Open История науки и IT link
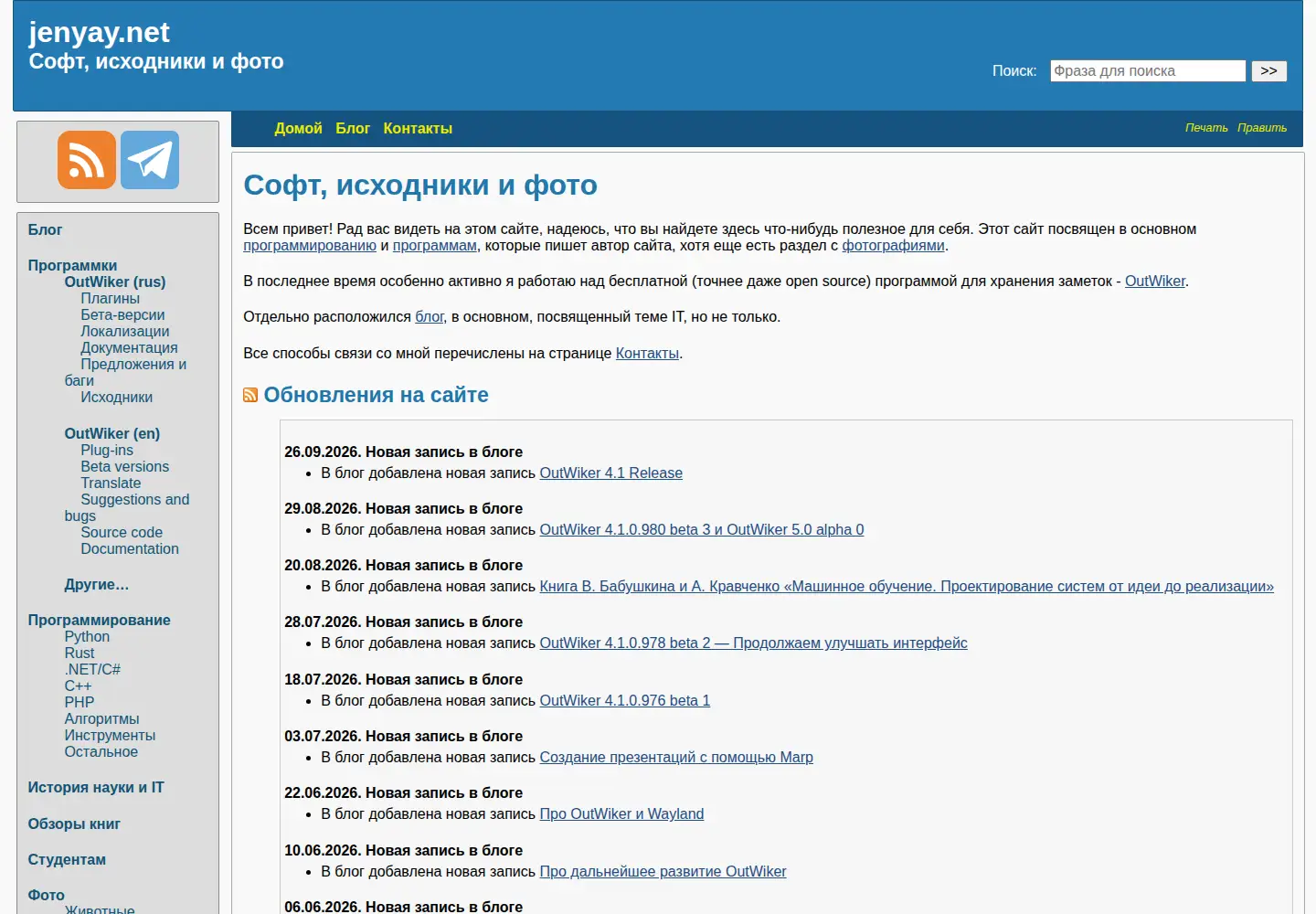The height and width of the screenshot is (914, 1316). [x=96, y=787]
